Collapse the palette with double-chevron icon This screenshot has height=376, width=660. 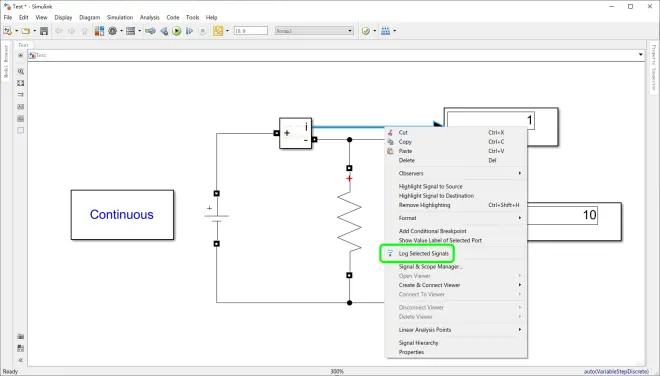(x=21, y=360)
